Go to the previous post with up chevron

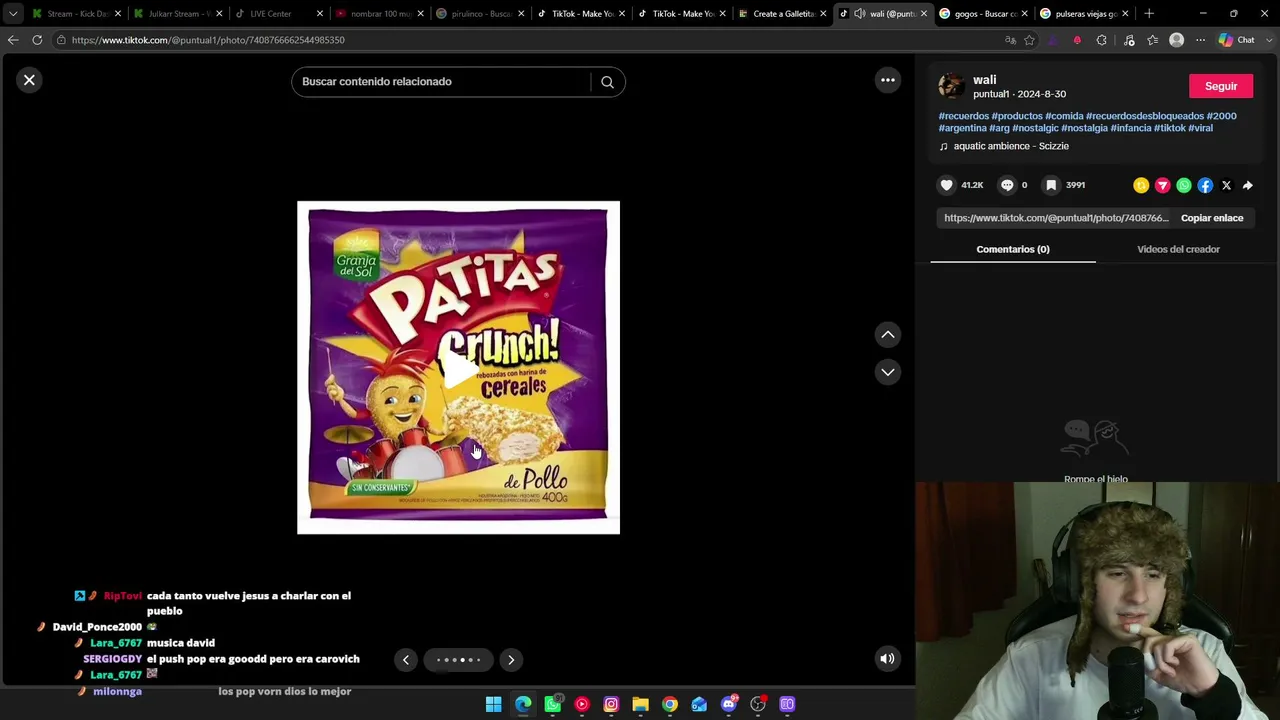(888, 335)
